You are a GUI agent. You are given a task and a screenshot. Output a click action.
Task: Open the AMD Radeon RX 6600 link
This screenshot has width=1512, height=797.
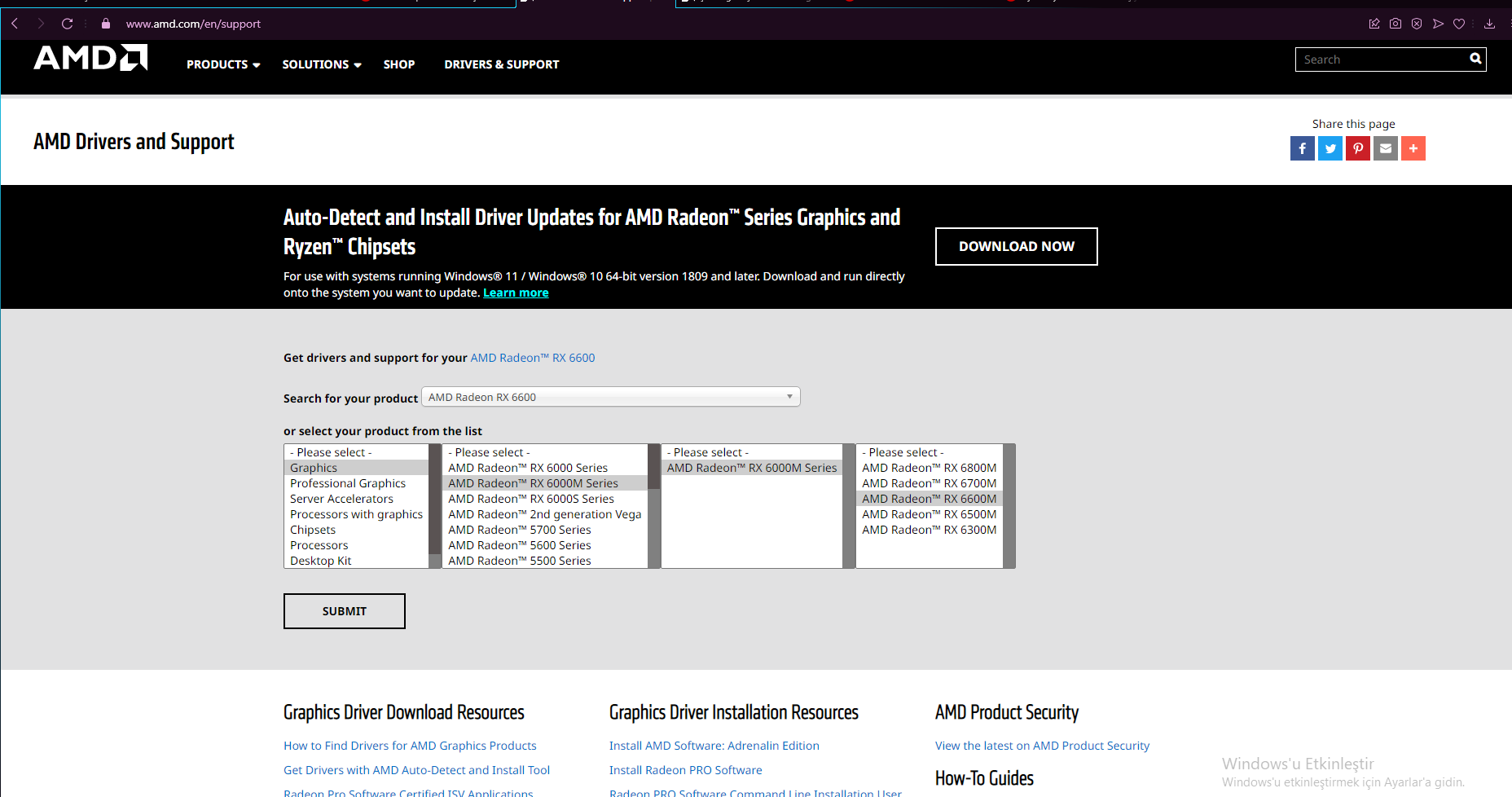click(533, 358)
